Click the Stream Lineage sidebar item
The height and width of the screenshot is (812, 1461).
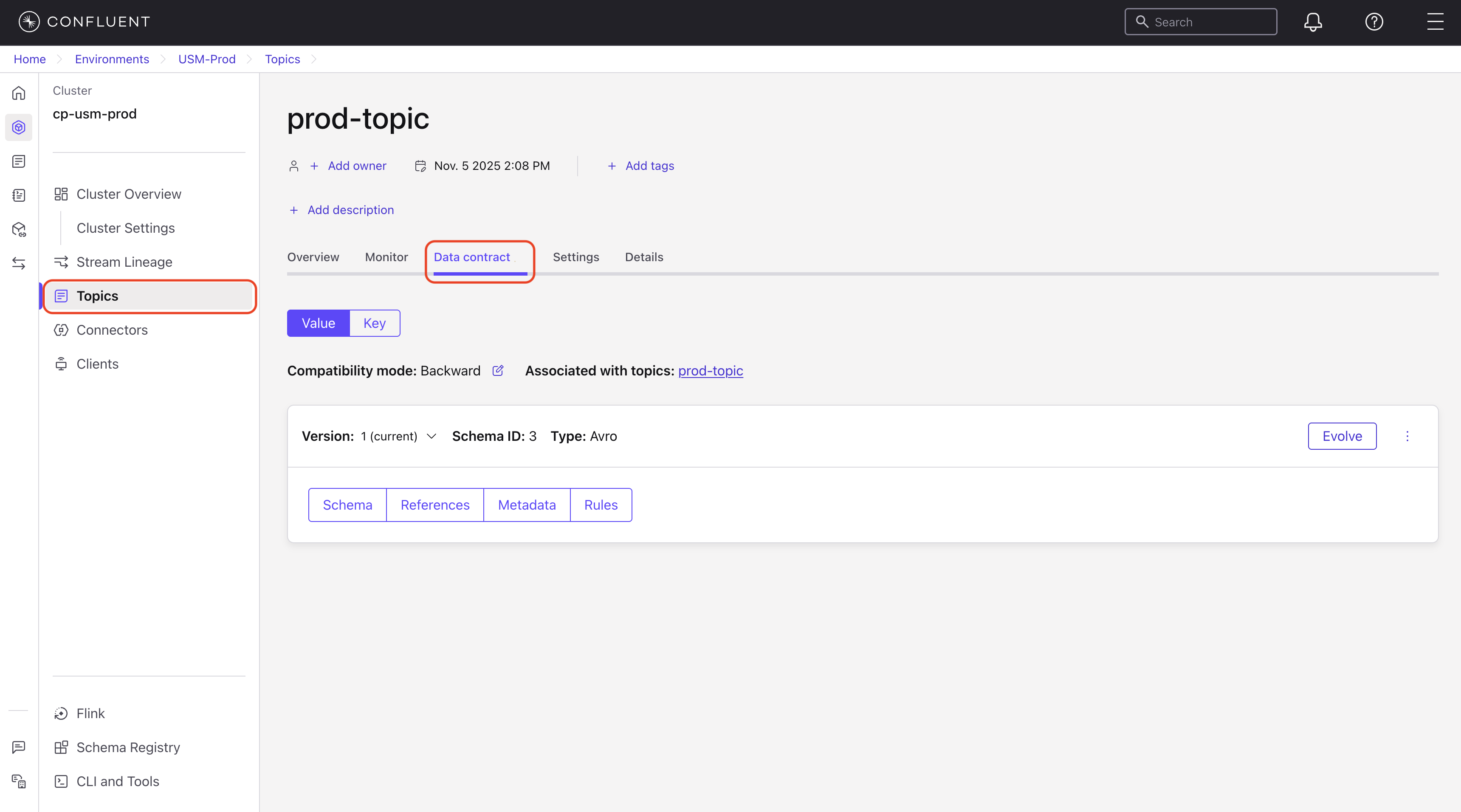[x=124, y=262]
